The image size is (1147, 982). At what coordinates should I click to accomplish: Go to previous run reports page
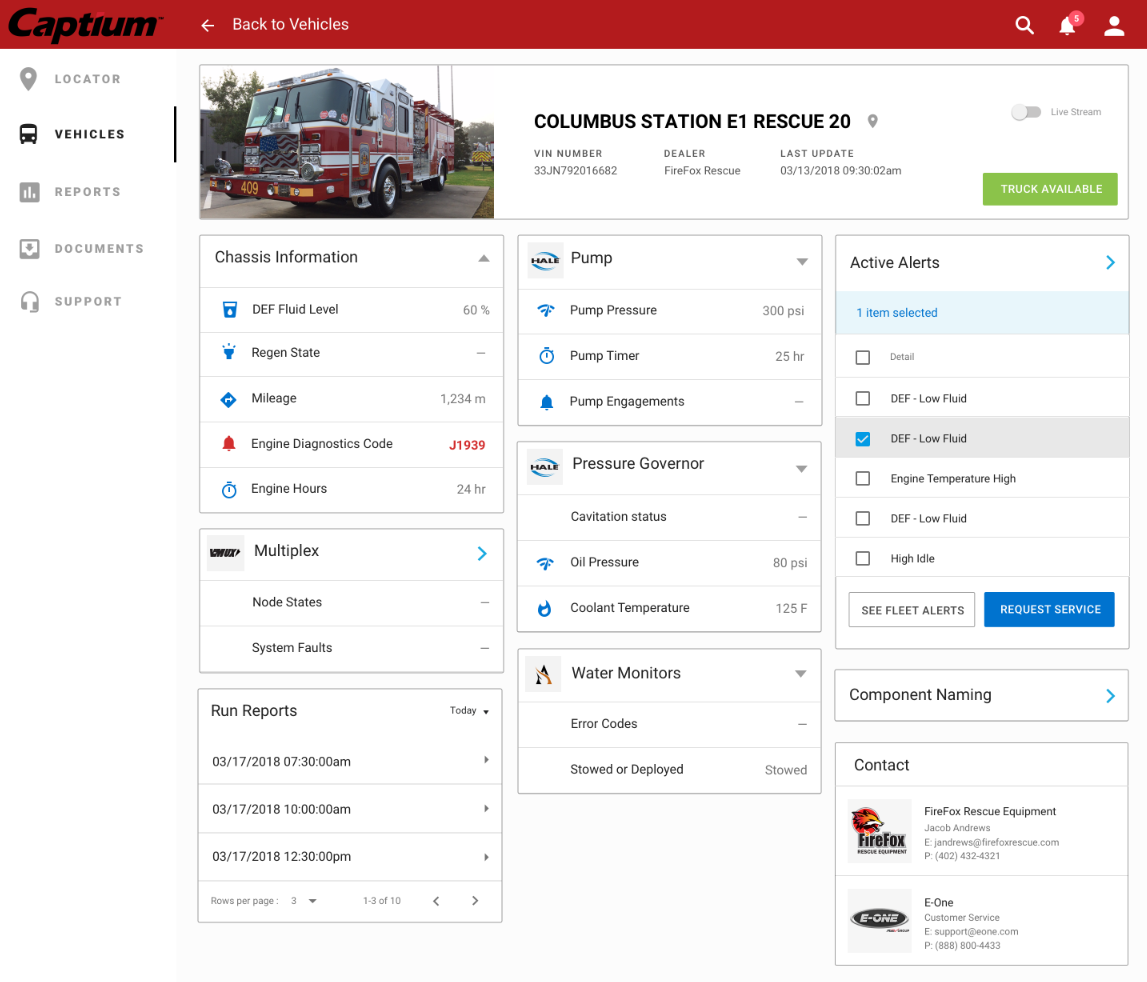[436, 901]
